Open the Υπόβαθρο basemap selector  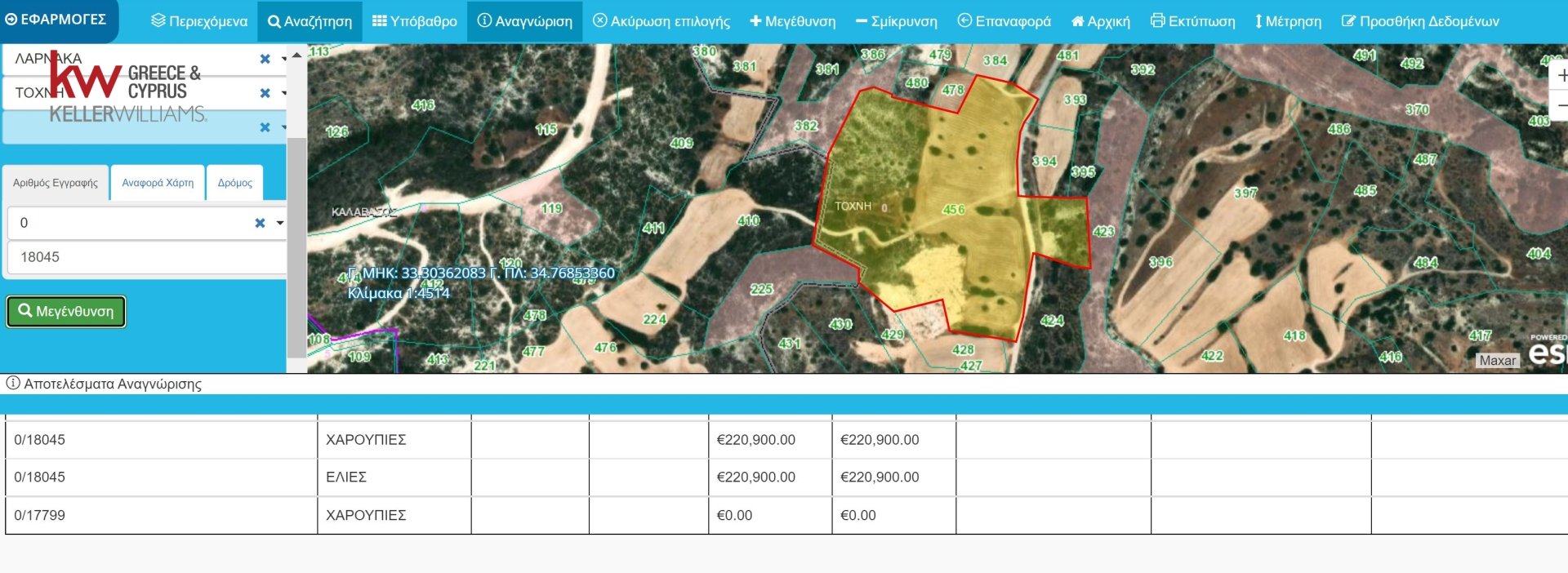click(x=414, y=21)
